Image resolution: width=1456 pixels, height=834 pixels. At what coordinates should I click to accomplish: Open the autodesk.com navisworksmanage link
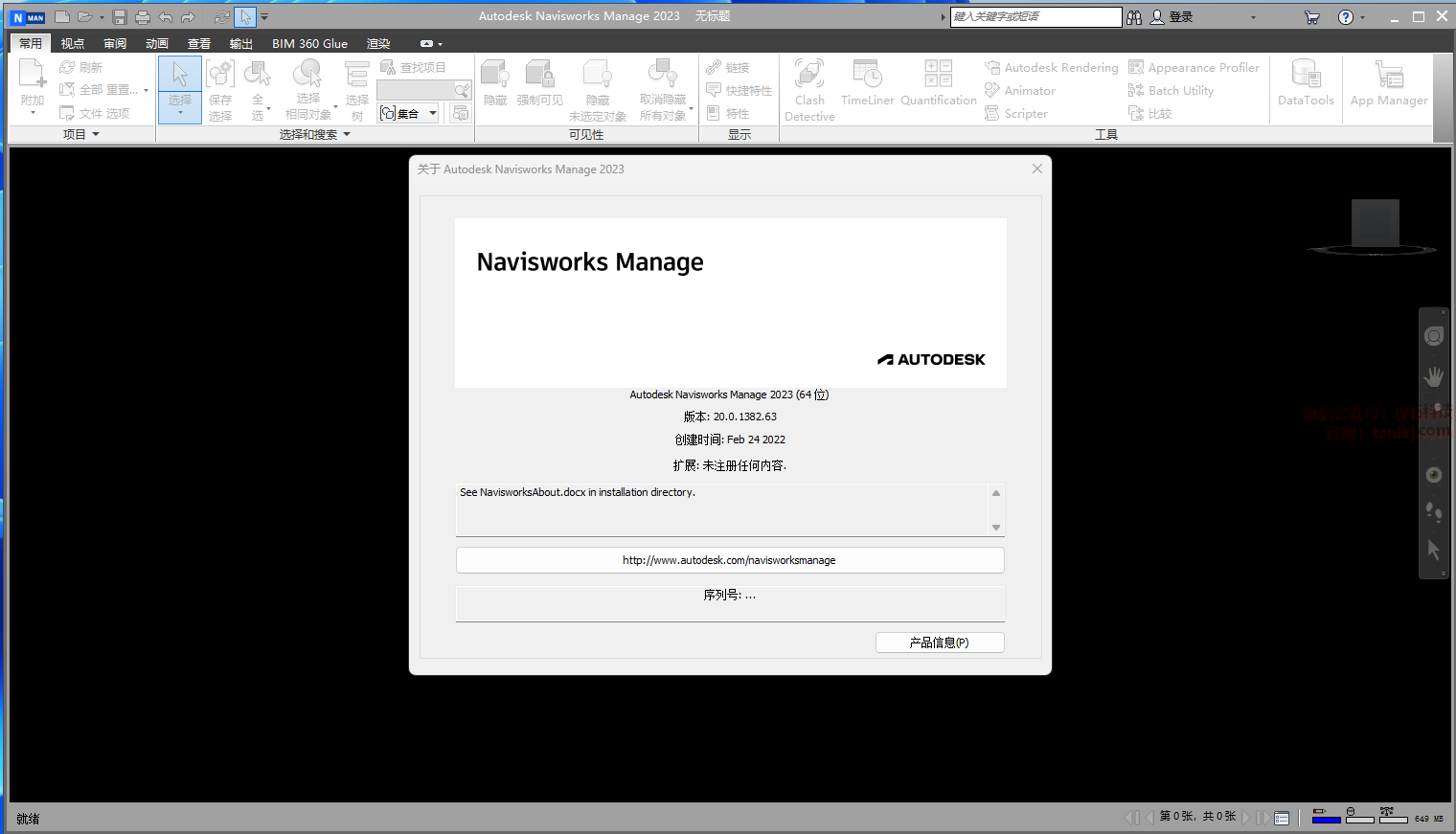(x=729, y=560)
